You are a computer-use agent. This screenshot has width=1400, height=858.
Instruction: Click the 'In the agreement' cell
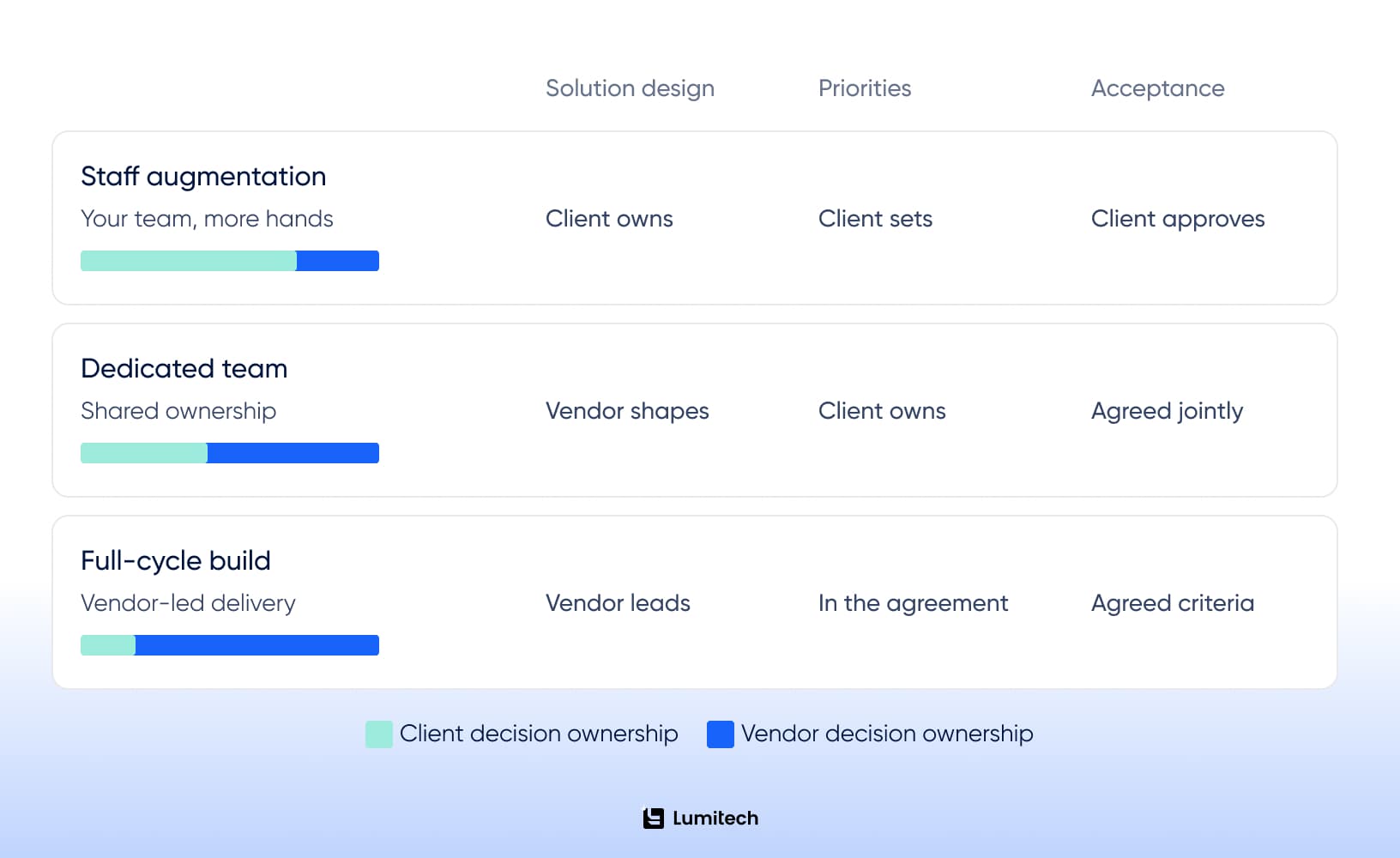(x=913, y=603)
